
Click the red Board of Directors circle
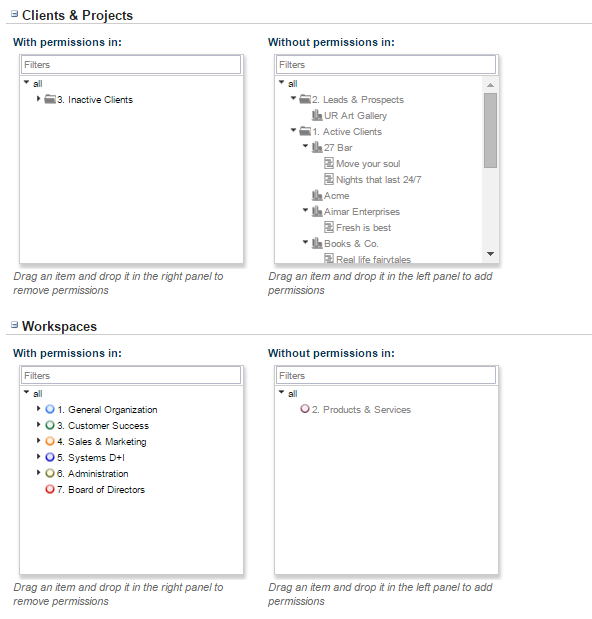[x=50, y=489]
